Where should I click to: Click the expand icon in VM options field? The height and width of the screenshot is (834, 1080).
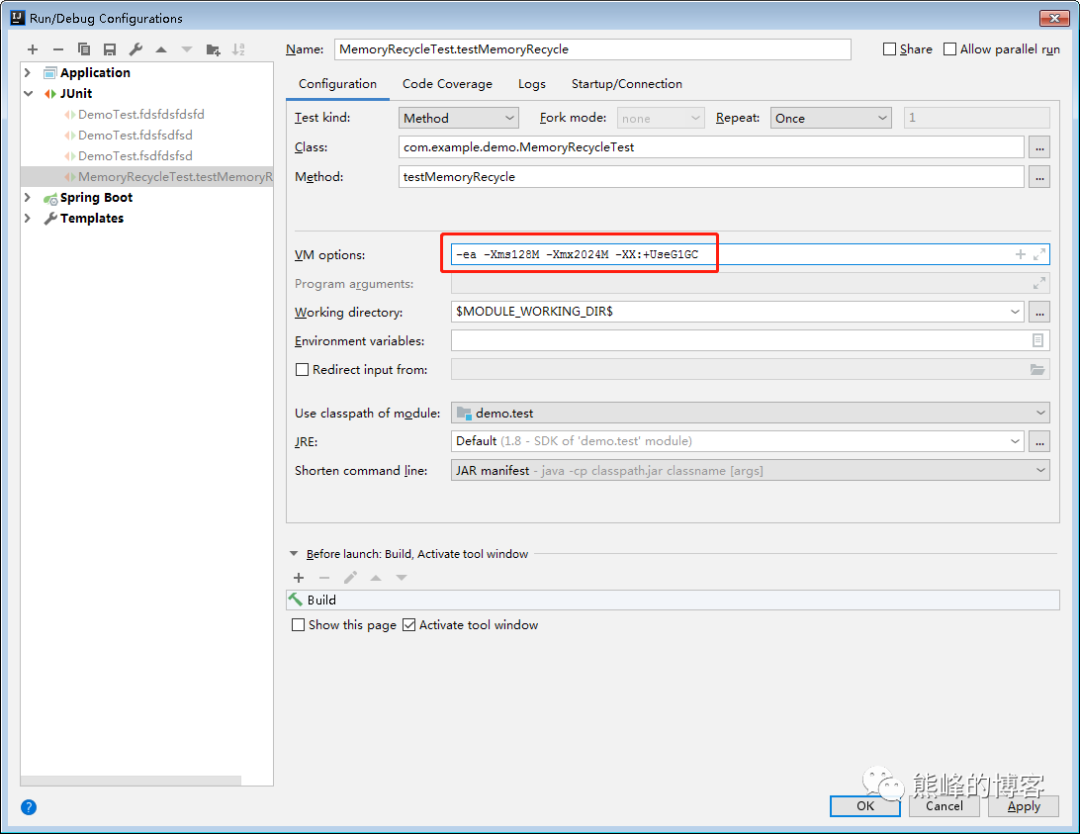(x=1039, y=254)
